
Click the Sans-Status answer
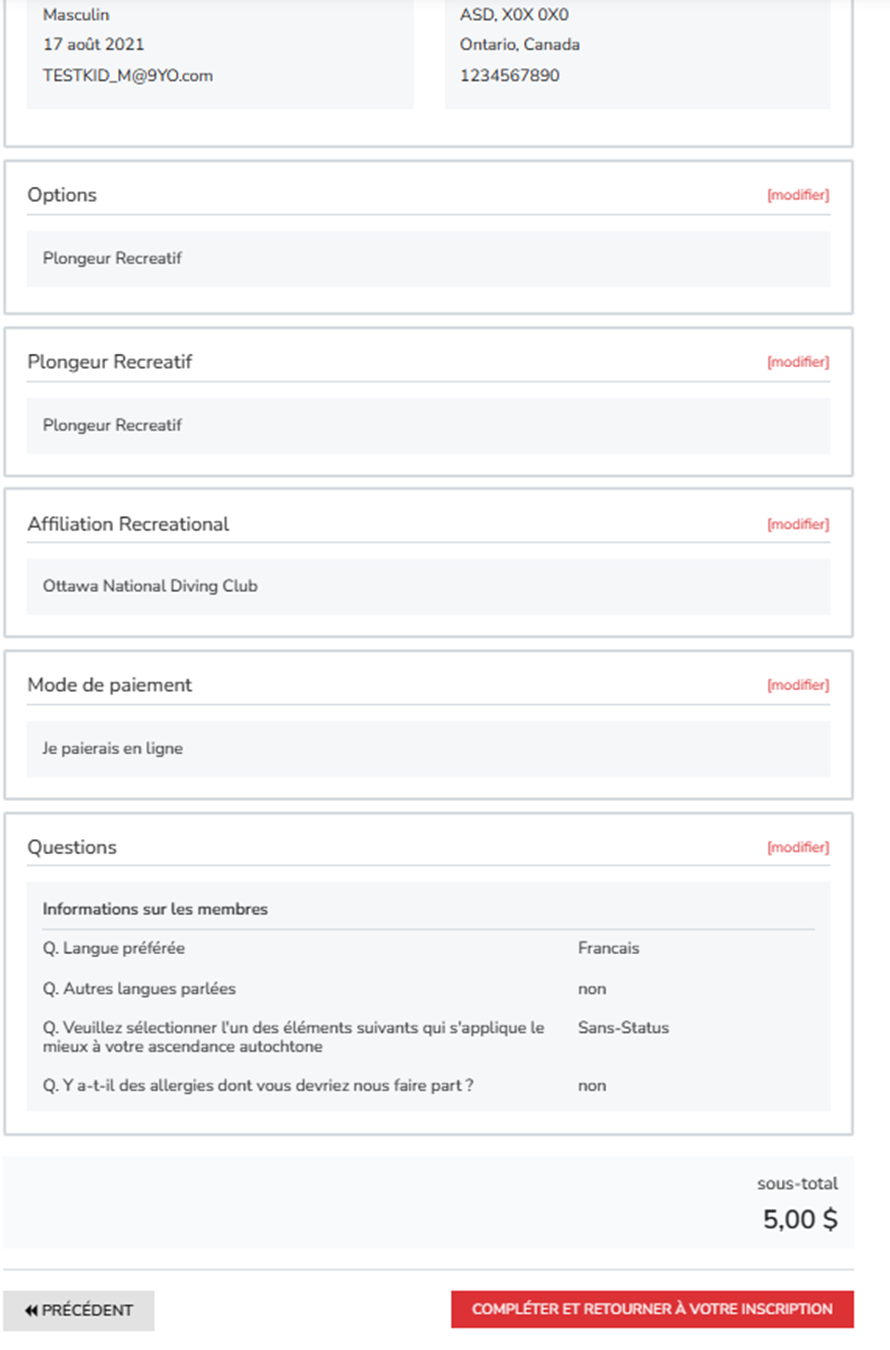click(623, 1028)
